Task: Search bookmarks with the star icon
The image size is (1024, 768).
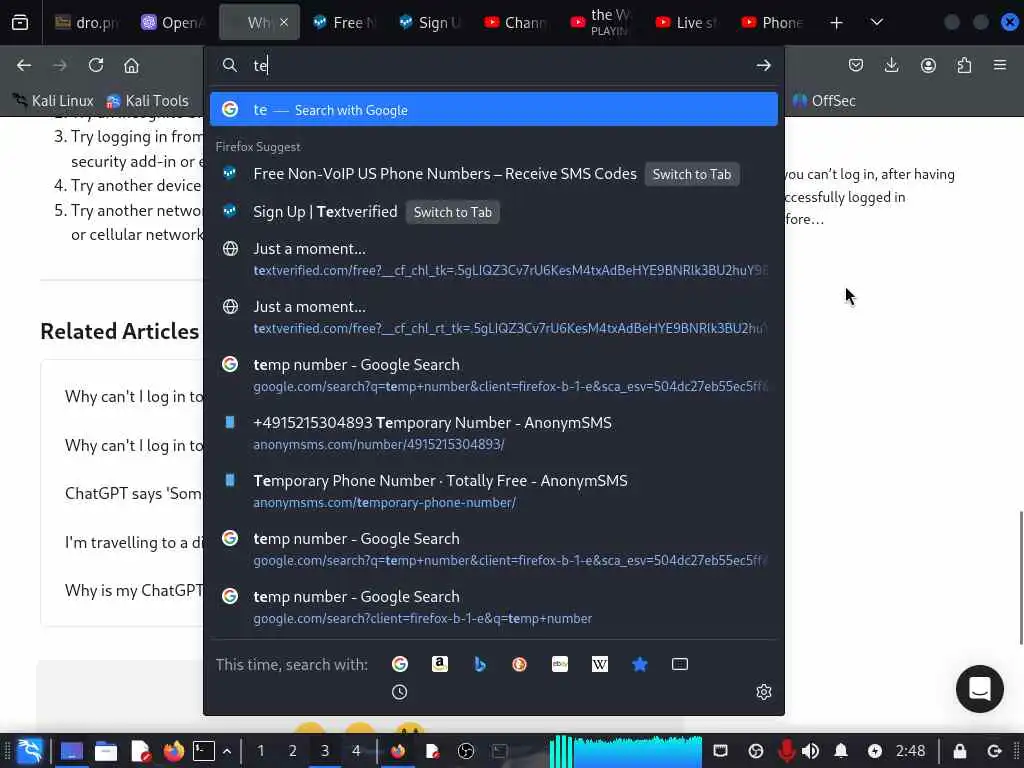Action: (640, 664)
